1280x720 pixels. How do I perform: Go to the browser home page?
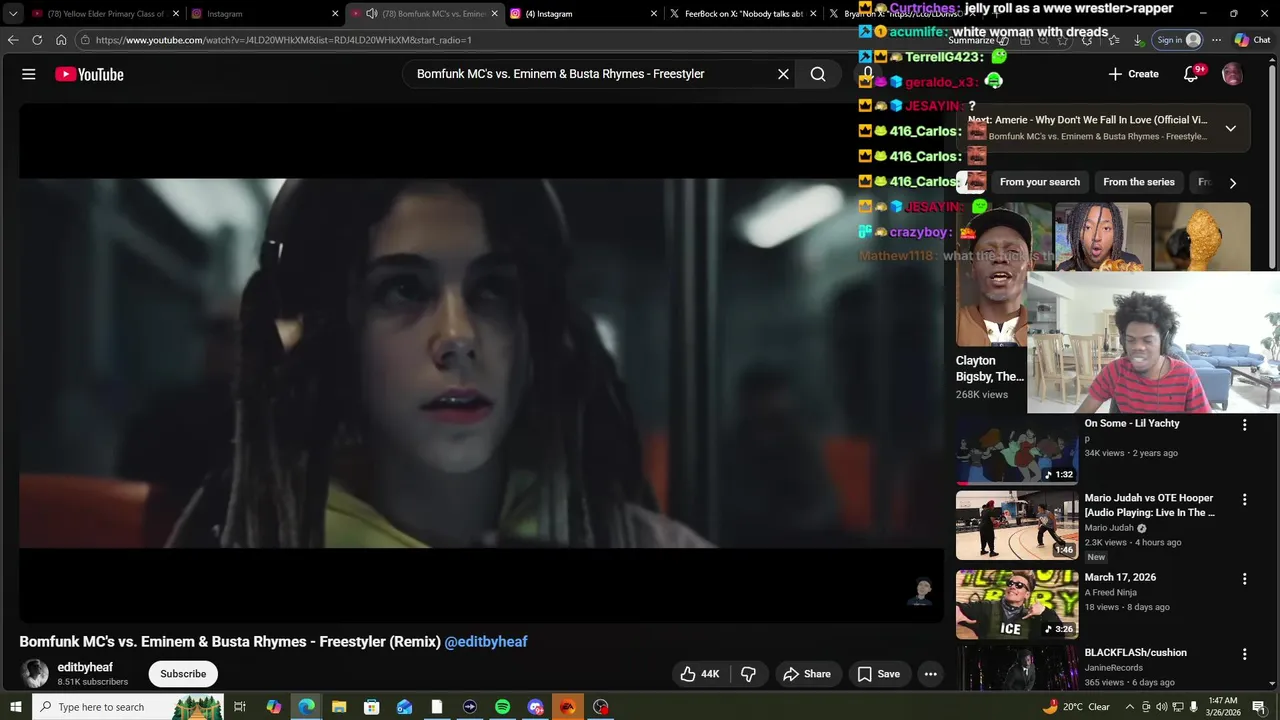(x=61, y=40)
